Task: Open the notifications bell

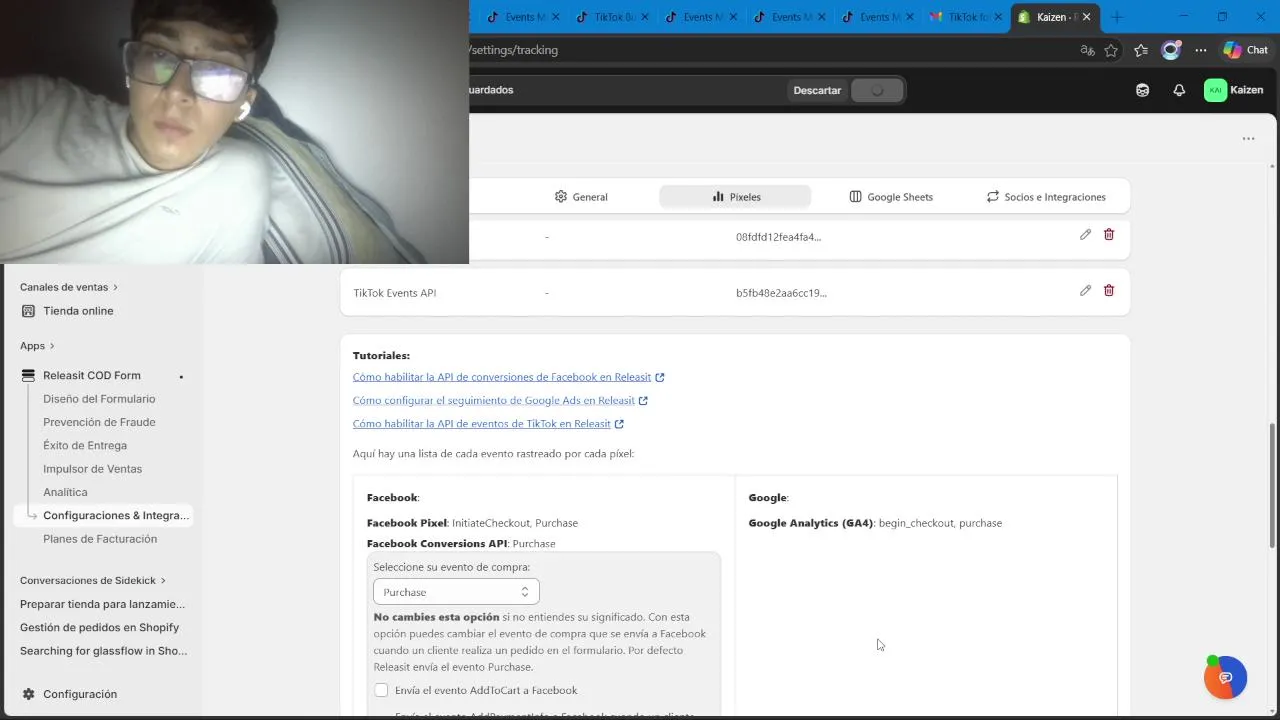Action: pyautogui.click(x=1179, y=90)
